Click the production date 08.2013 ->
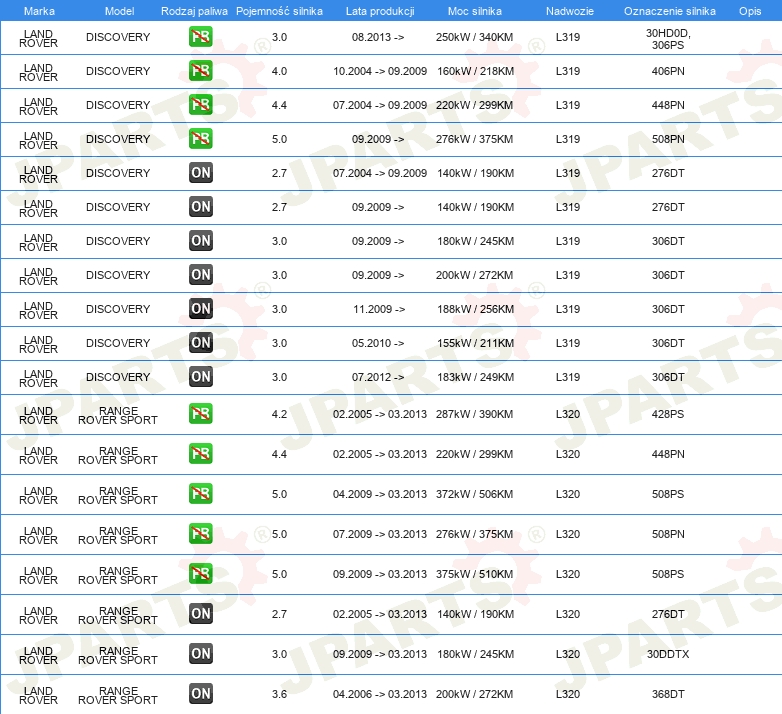The height and width of the screenshot is (714, 782). coord(378,37)
